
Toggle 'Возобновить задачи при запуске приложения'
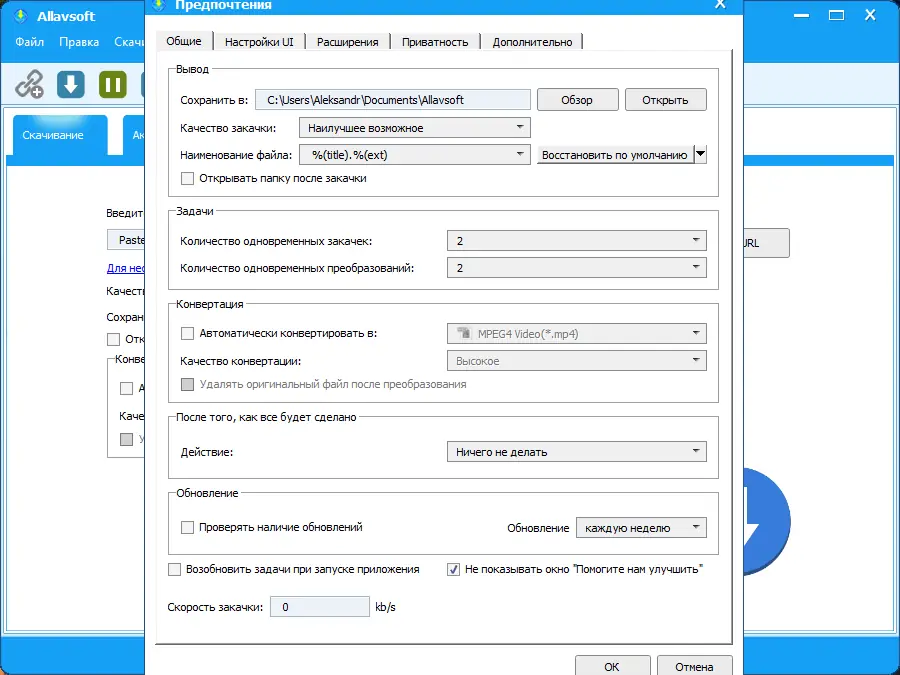point(174,569)
